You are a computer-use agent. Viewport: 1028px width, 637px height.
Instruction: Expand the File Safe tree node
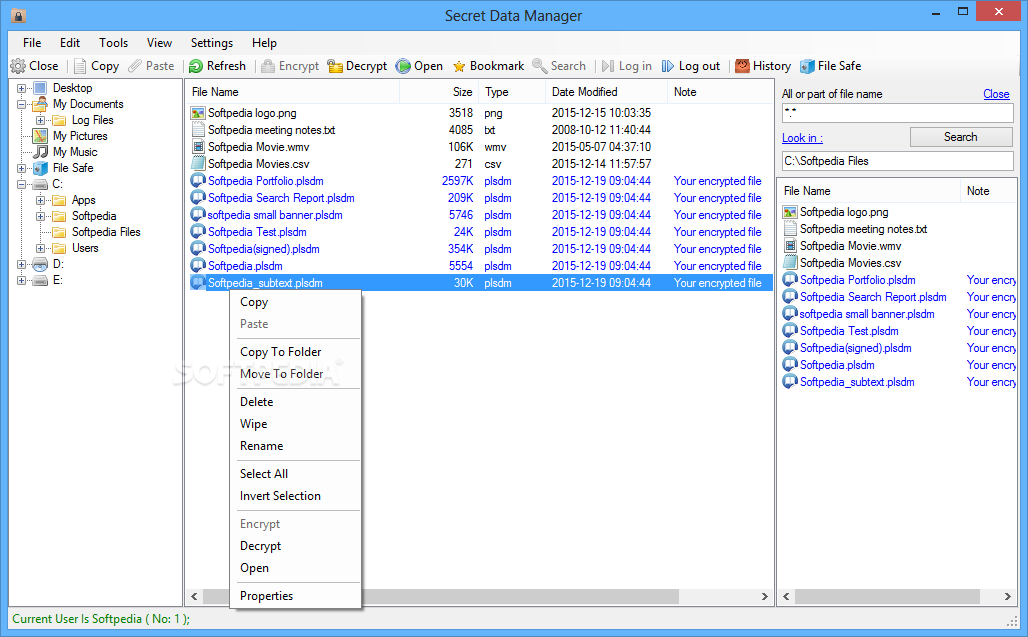point(21,168)
